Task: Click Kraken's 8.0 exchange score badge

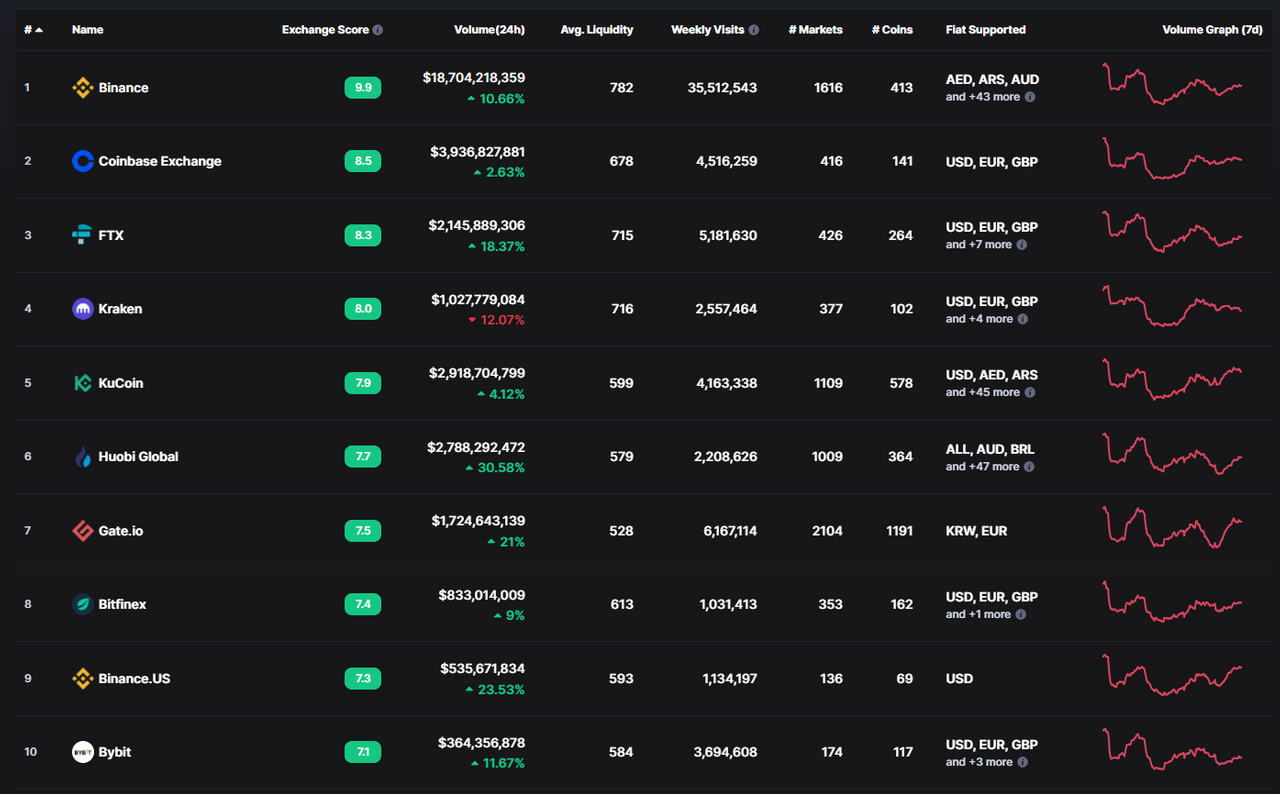Action: (363, 309)
